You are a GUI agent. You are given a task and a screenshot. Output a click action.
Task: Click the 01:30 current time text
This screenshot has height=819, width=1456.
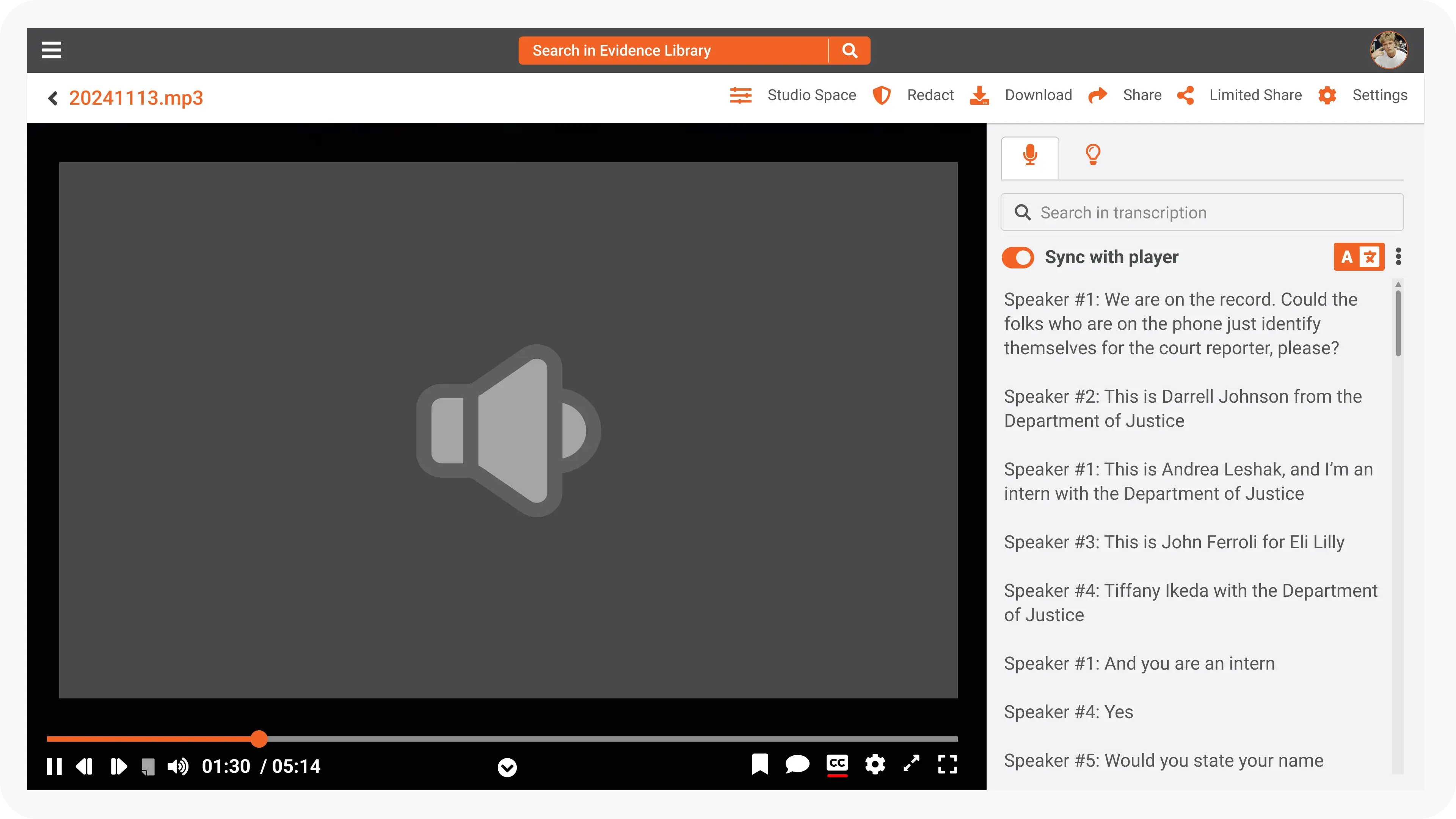coord(226,766)
